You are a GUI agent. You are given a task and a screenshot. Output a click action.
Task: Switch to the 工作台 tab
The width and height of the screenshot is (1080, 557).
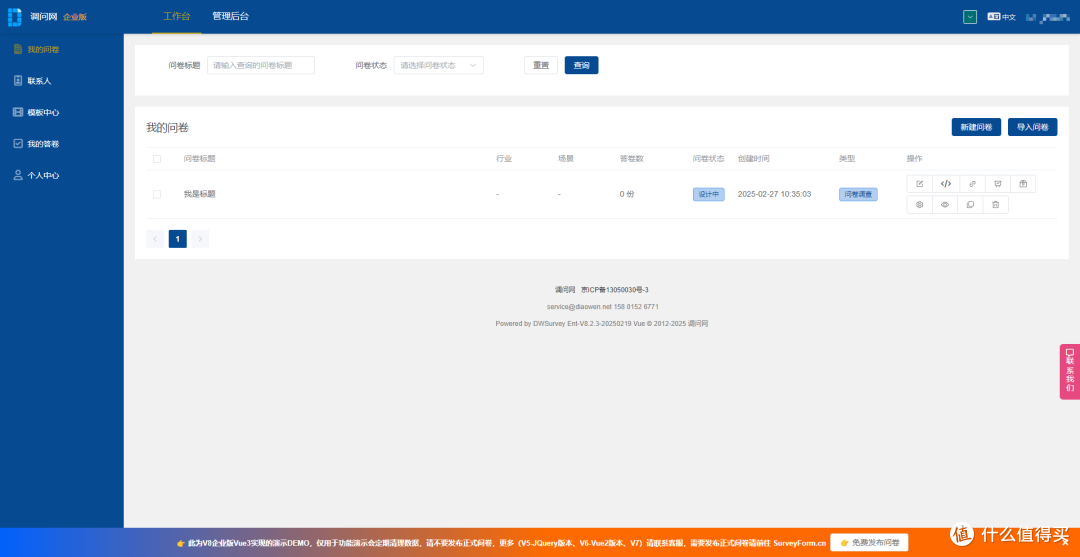(176, 17)
